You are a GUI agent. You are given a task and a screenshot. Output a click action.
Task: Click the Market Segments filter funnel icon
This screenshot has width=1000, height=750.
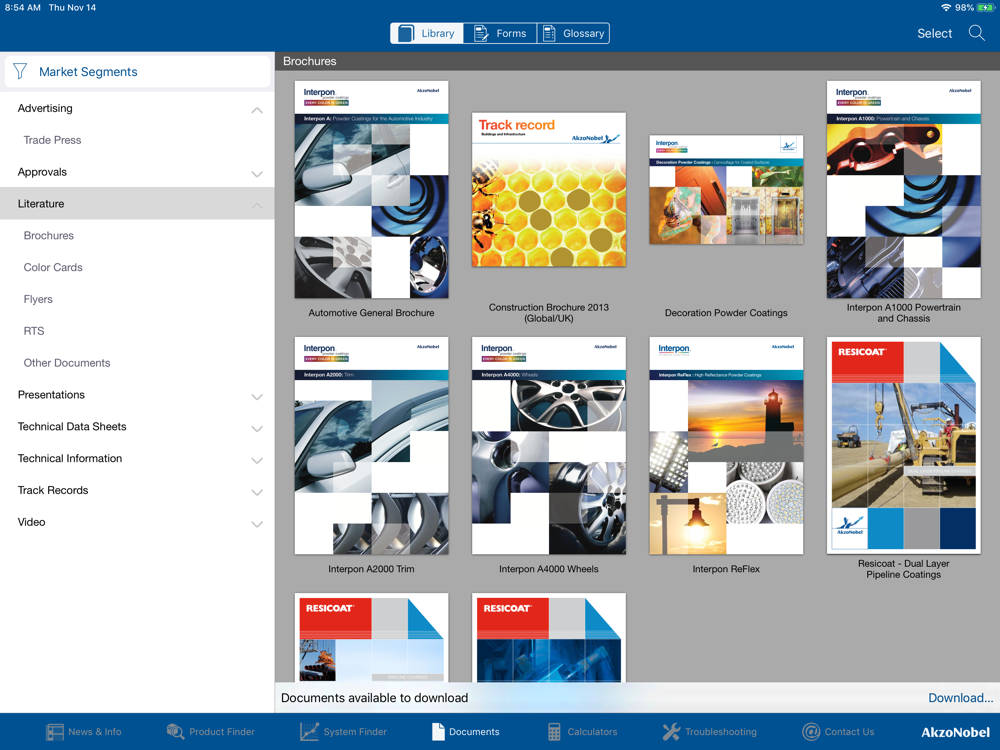(x=20, y=71)
